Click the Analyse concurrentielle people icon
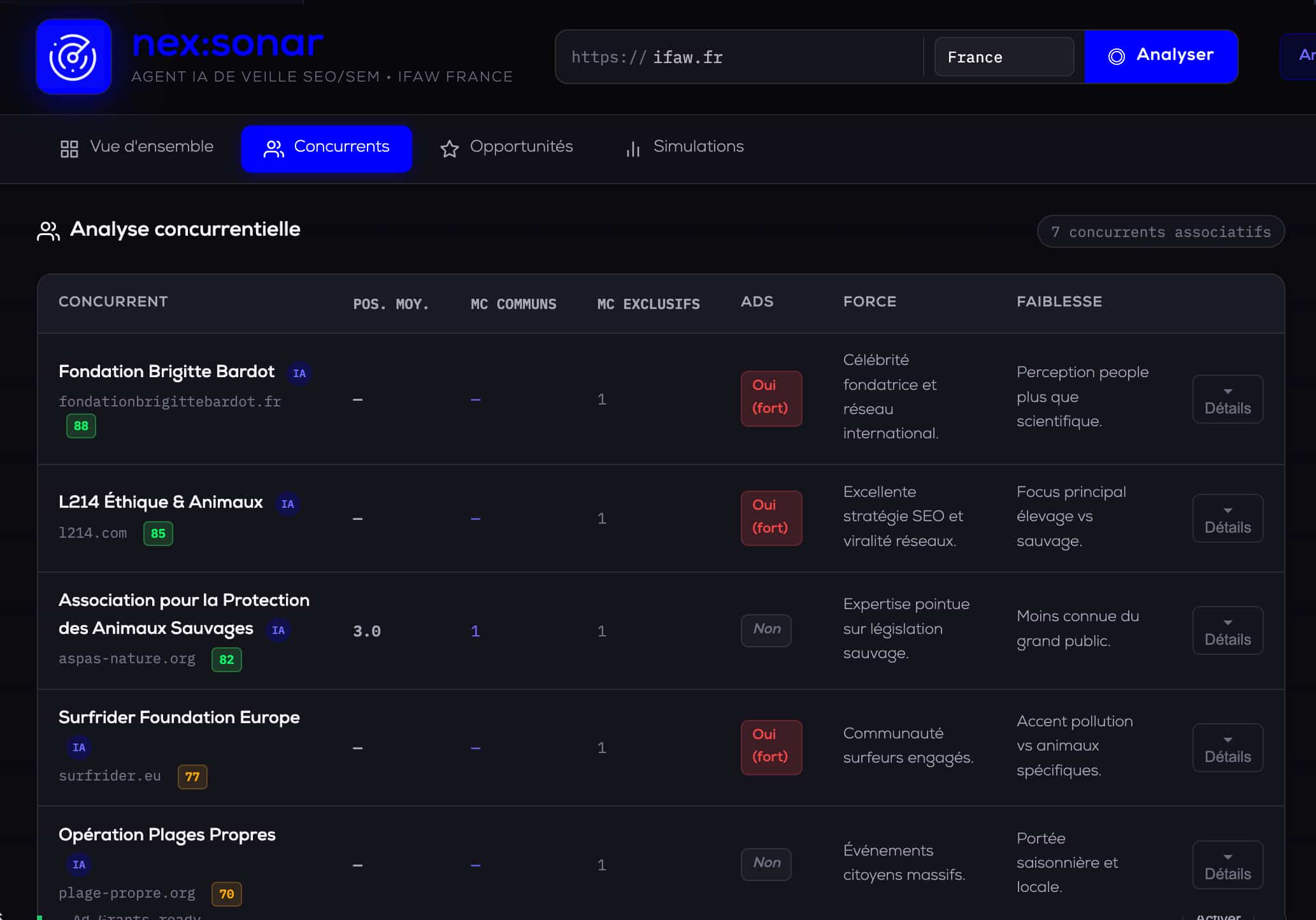 pos(48,231)
